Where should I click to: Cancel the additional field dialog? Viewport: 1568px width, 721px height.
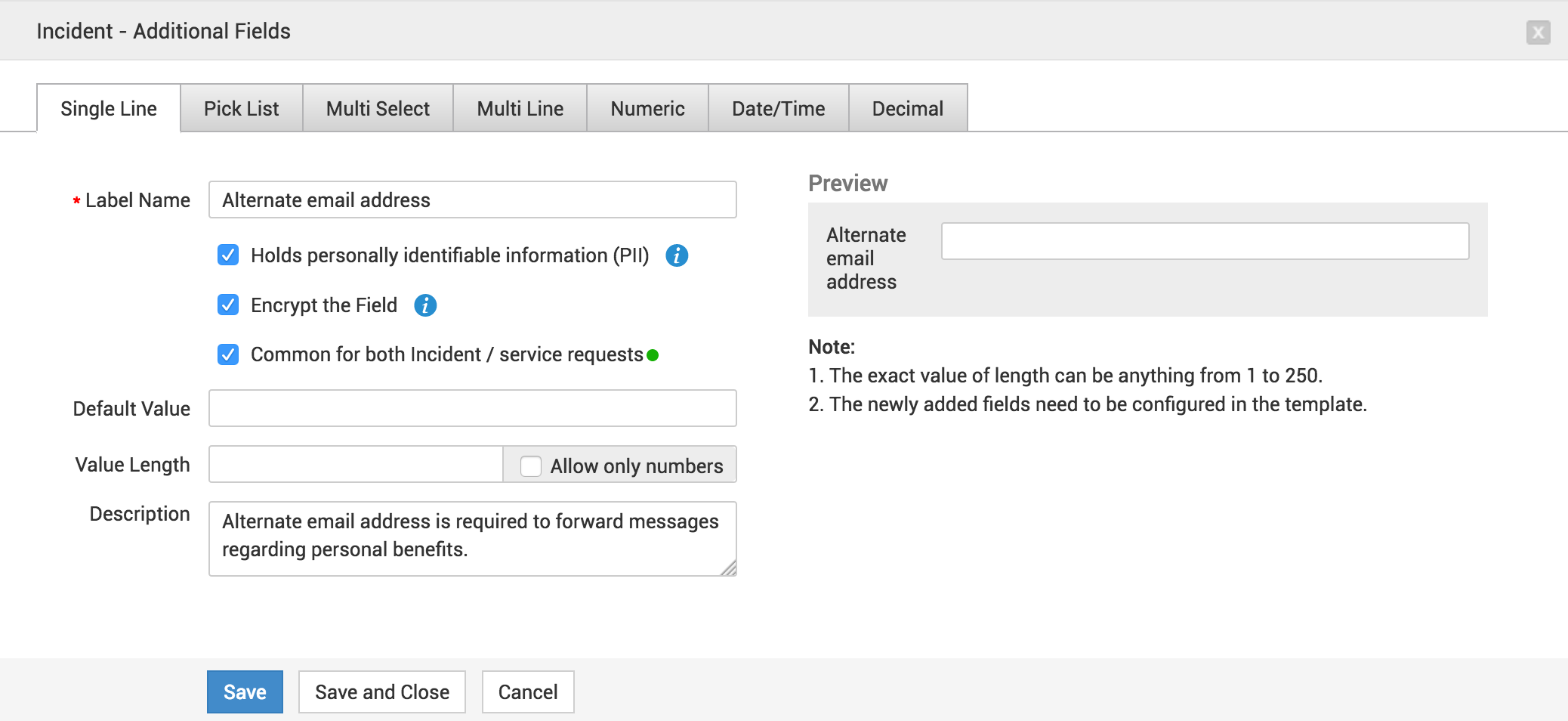528,692
